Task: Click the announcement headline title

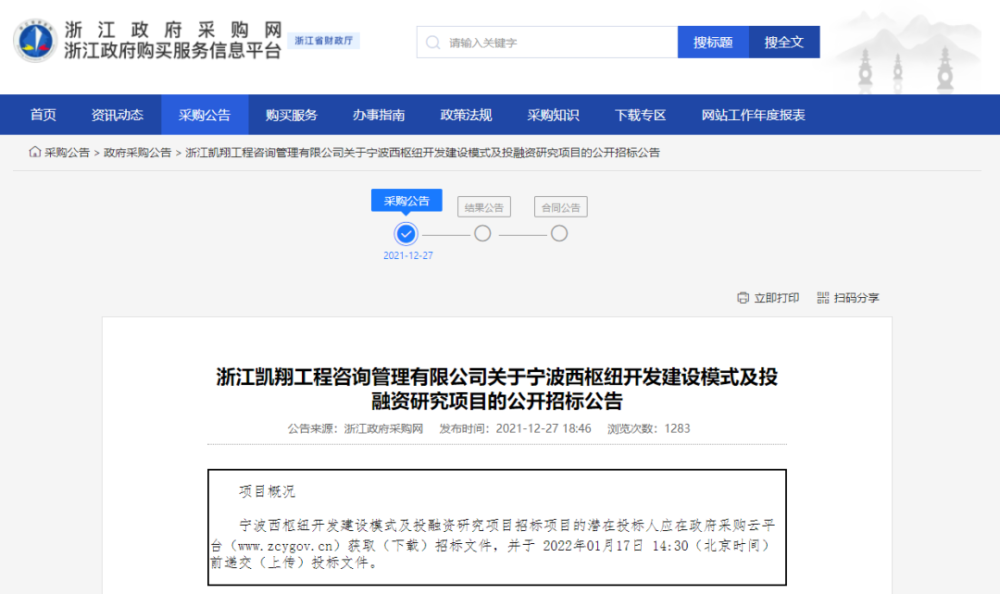Action: coord(497,389)
